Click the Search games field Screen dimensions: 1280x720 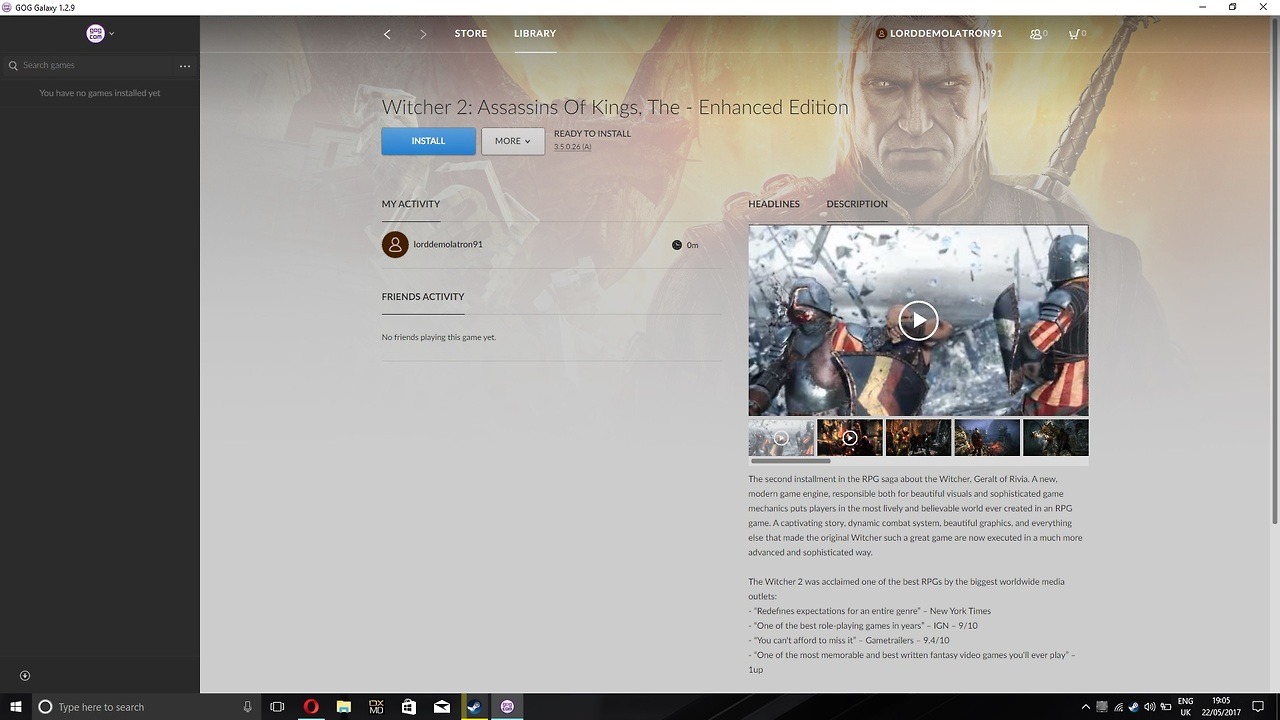[90, 65]
